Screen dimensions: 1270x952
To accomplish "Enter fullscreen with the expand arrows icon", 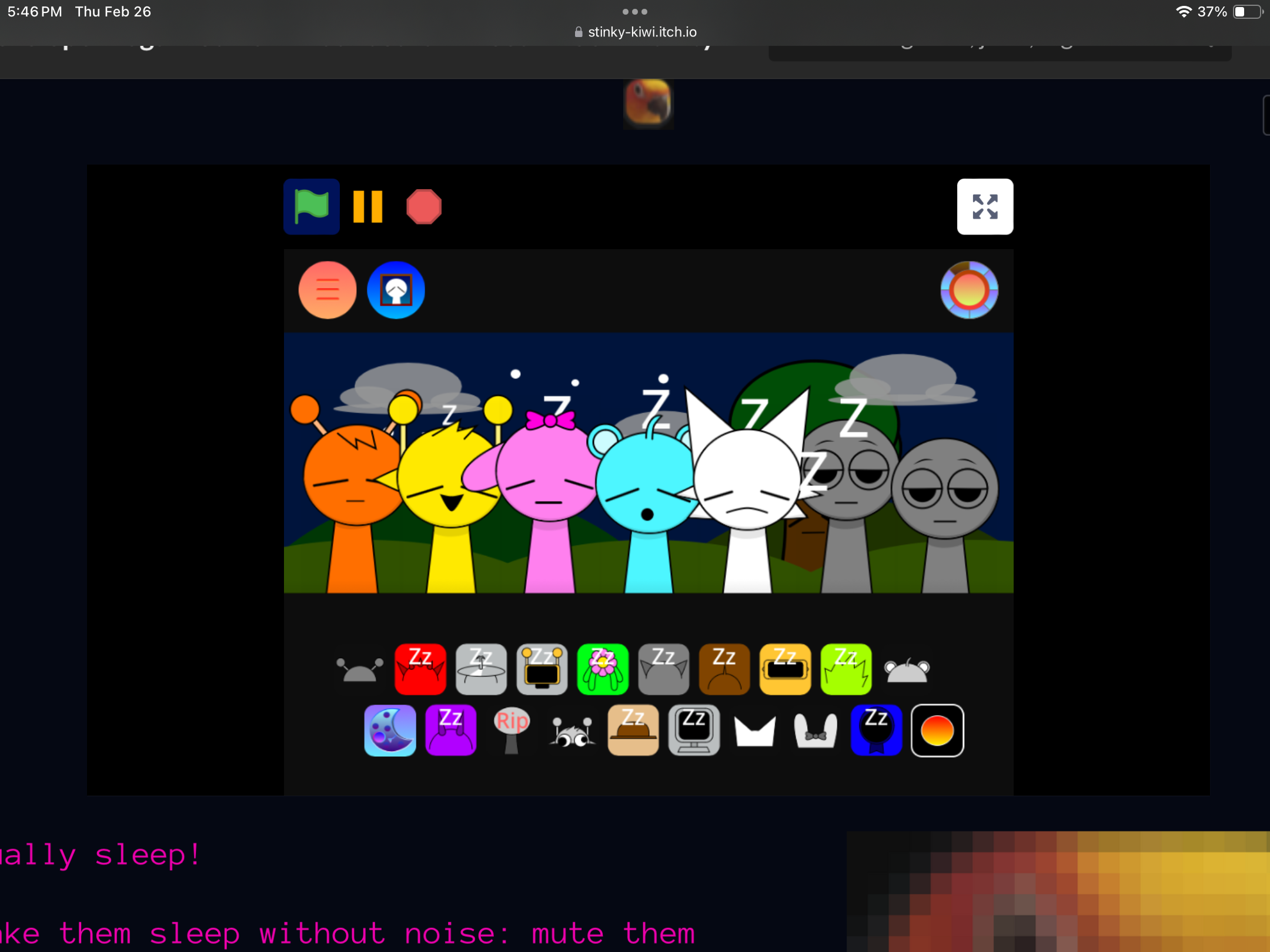I will [x=984, y=207].
